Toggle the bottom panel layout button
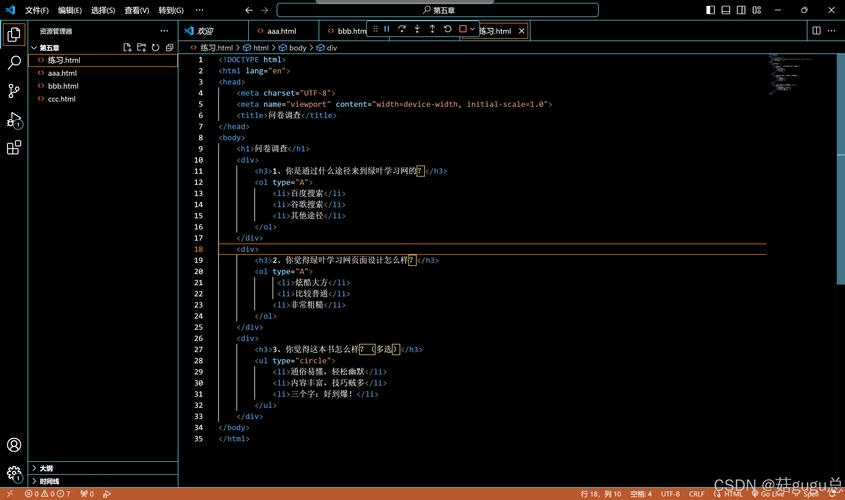The image size is (845, 500). click(x=724, y=10)
